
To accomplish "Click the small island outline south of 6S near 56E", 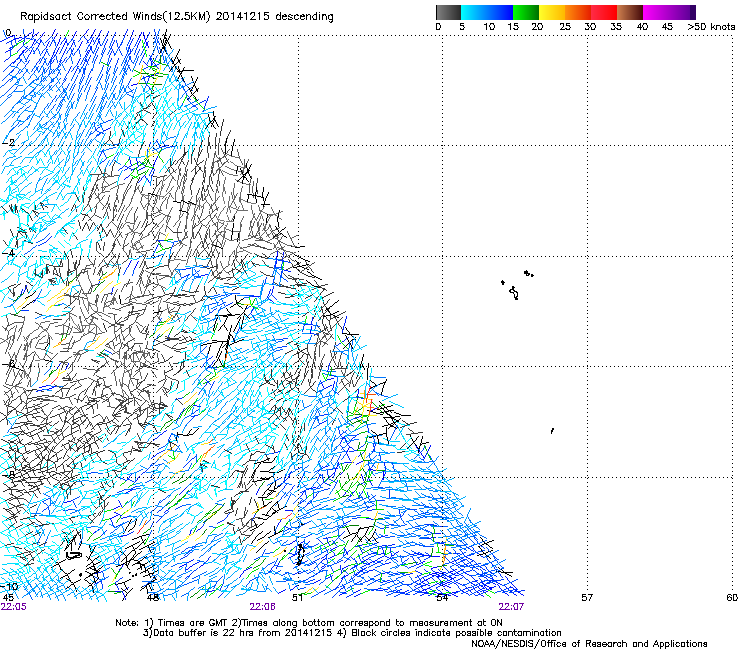I will click(x=552, y=431).
